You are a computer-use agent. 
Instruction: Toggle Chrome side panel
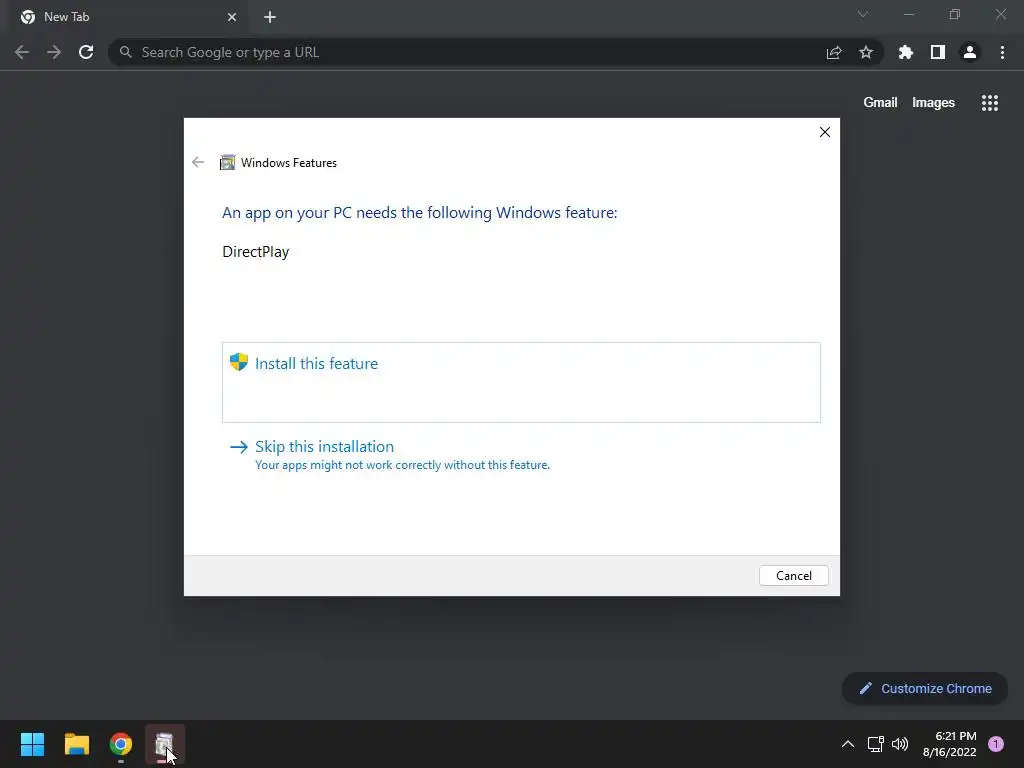(x=938, y=52)
